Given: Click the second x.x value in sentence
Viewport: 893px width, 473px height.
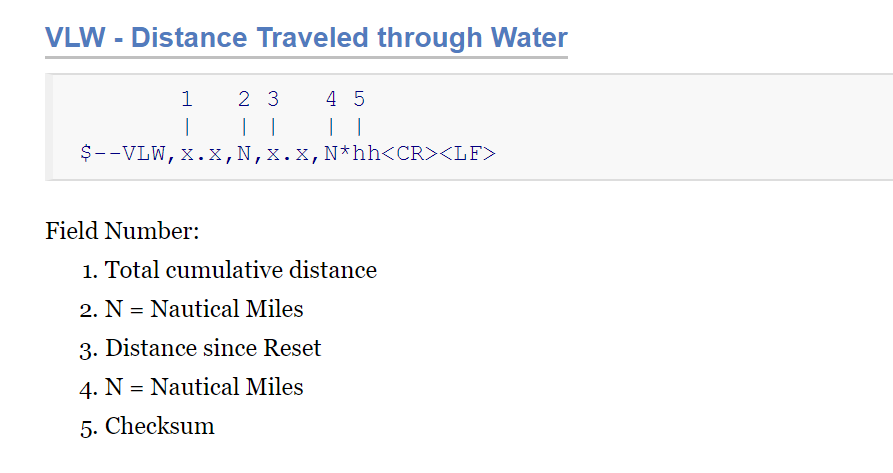Looking at the screenshot, I should click(288, 154).
